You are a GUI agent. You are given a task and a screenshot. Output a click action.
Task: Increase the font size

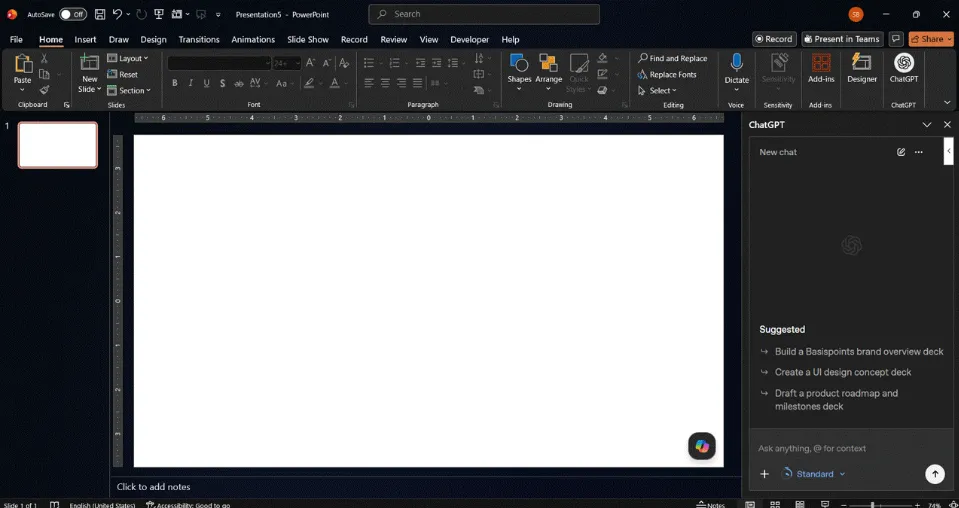[x=310, y=63]
